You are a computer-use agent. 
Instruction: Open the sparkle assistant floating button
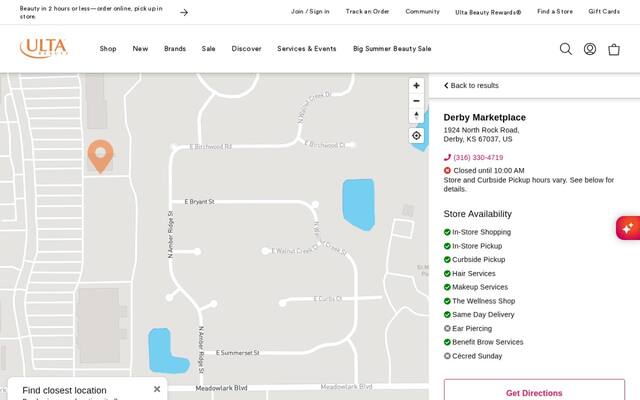628,228
